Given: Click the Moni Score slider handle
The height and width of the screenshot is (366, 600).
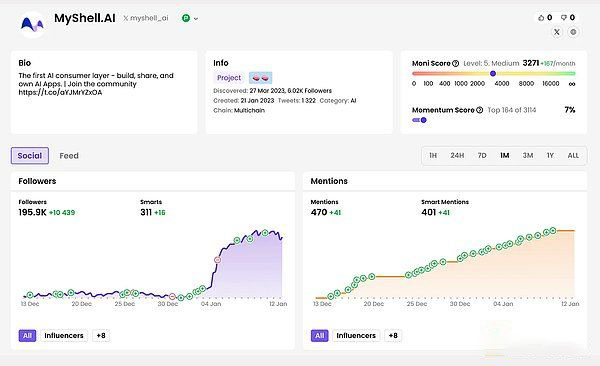Looking at the screenshot, I should 493,74.
